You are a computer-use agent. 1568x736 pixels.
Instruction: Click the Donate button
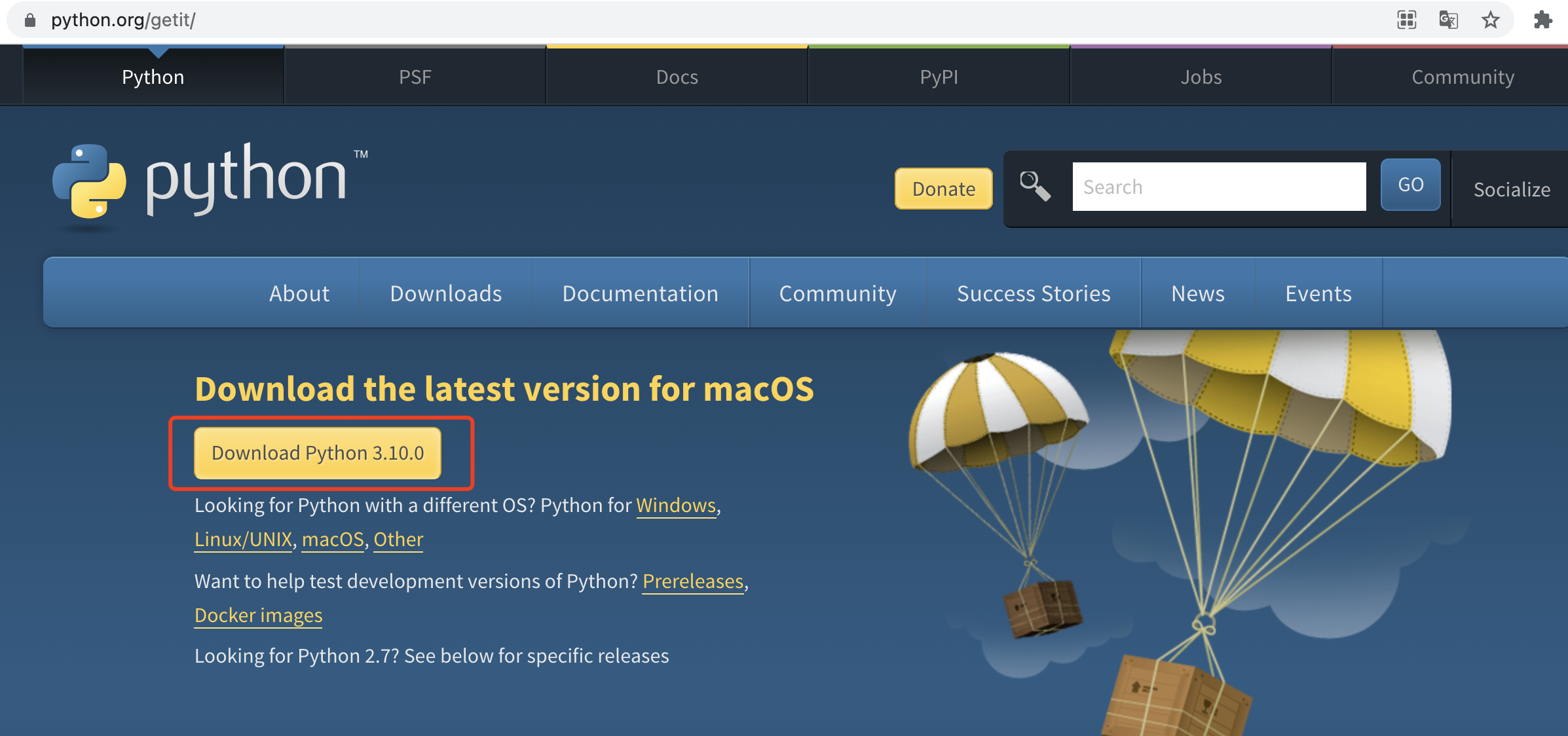[x=944, y=189]
